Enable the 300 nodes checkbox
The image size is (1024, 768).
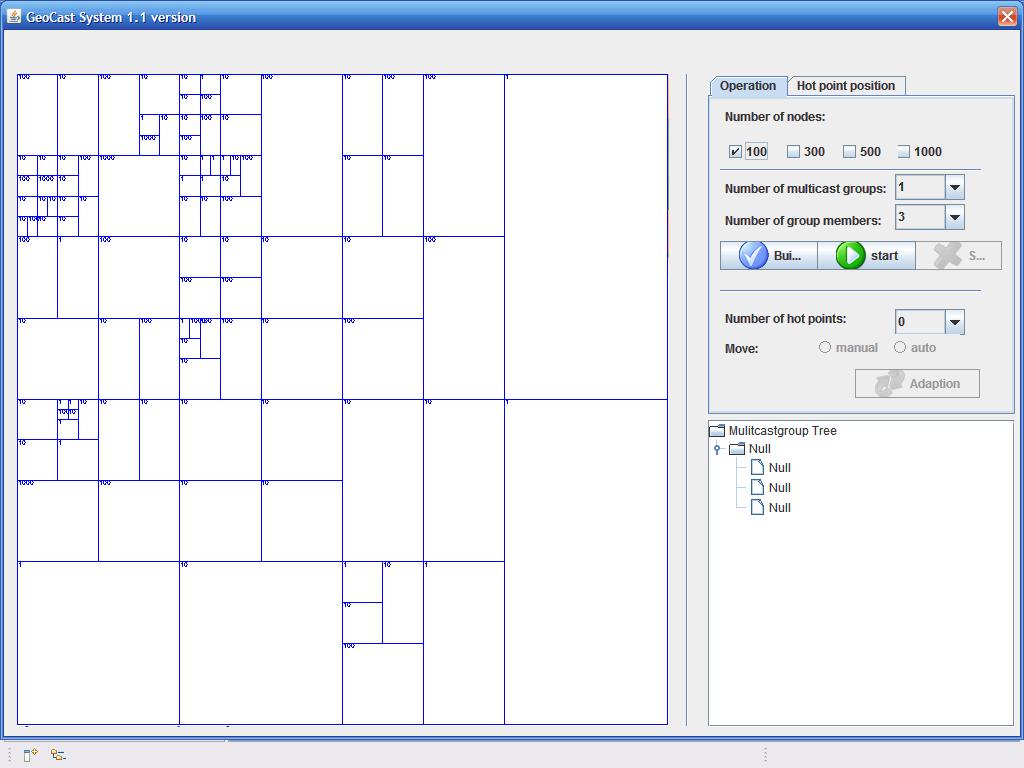794,152
